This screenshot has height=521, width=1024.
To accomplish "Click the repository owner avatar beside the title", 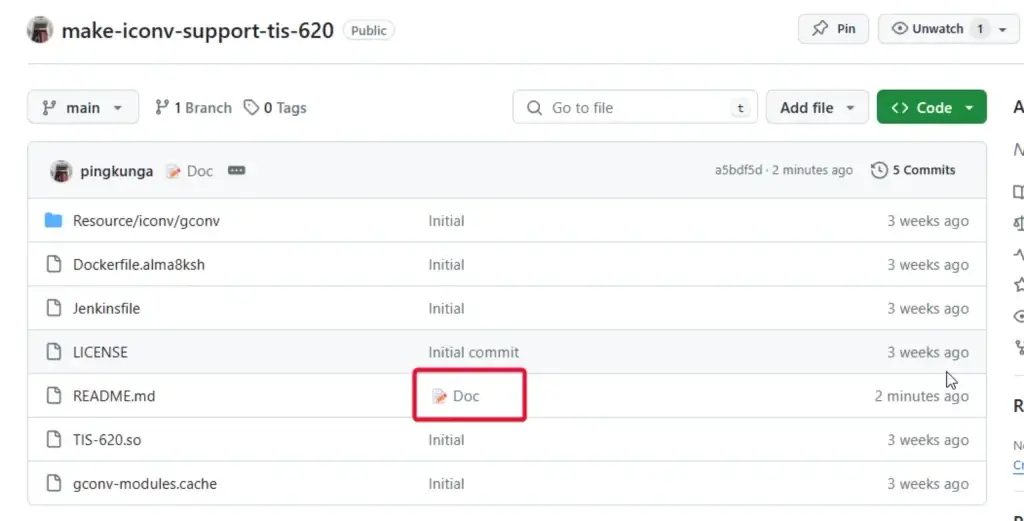I will pos(40,30).
